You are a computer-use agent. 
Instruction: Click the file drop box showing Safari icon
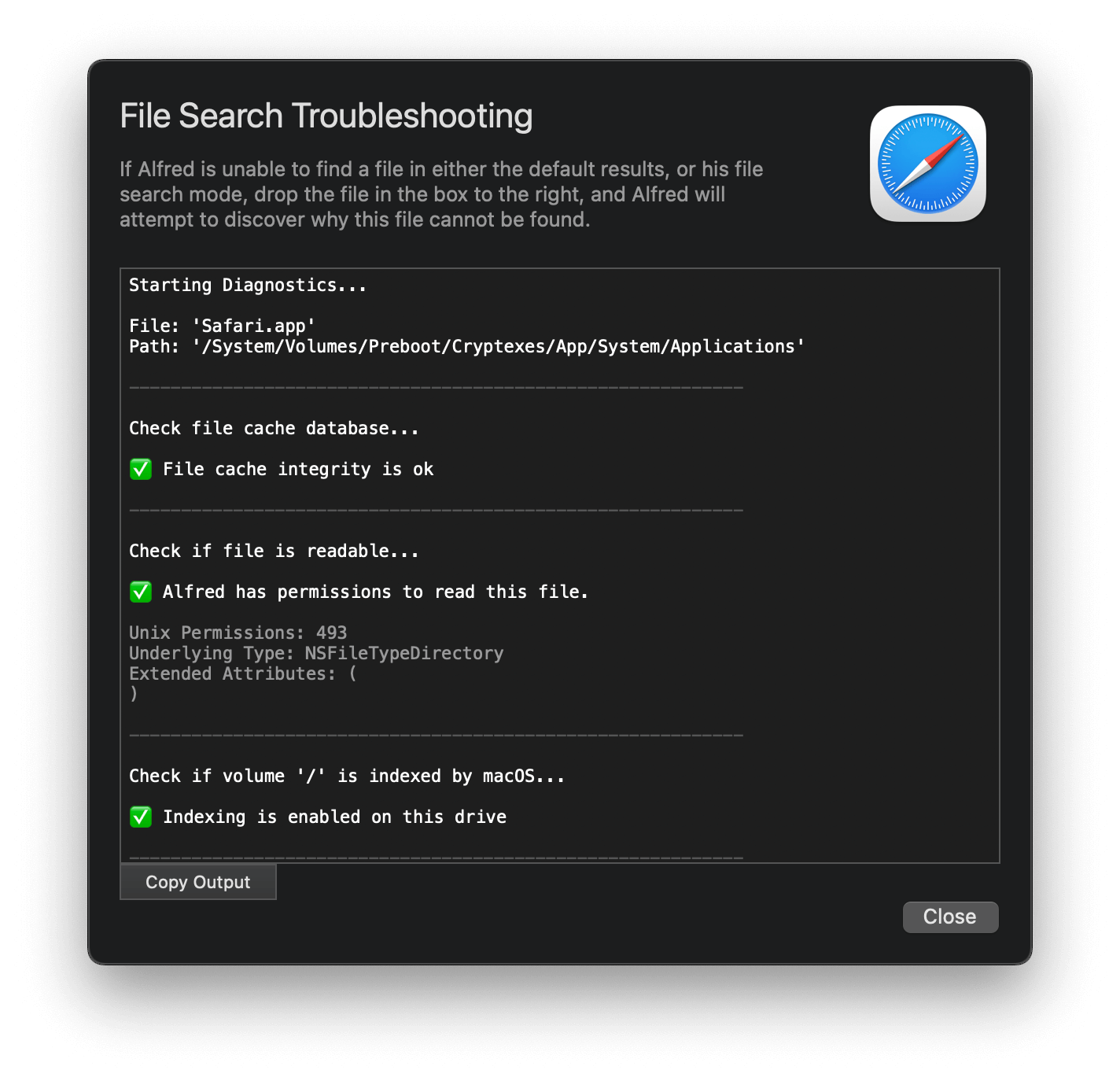tap(927, 163)
